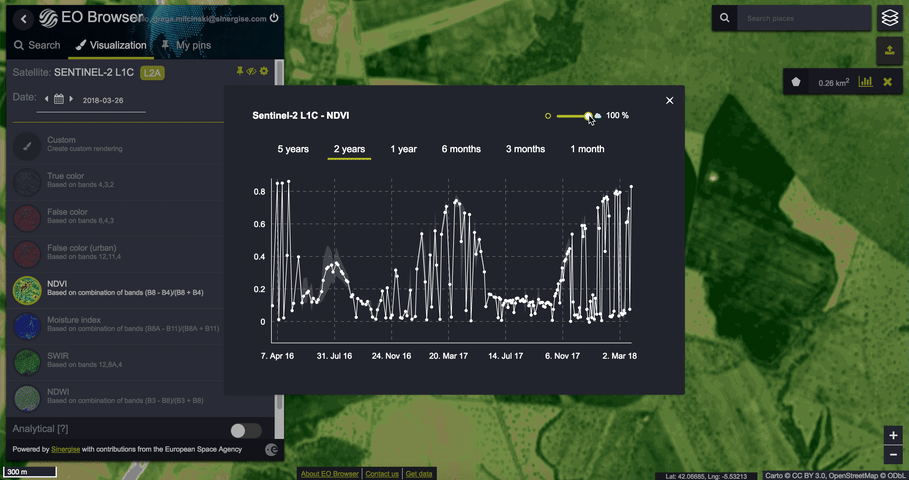Close the NDVI chart dialog
The height and width of the screenshot is (480, 909).
click(x=670, y=100)
